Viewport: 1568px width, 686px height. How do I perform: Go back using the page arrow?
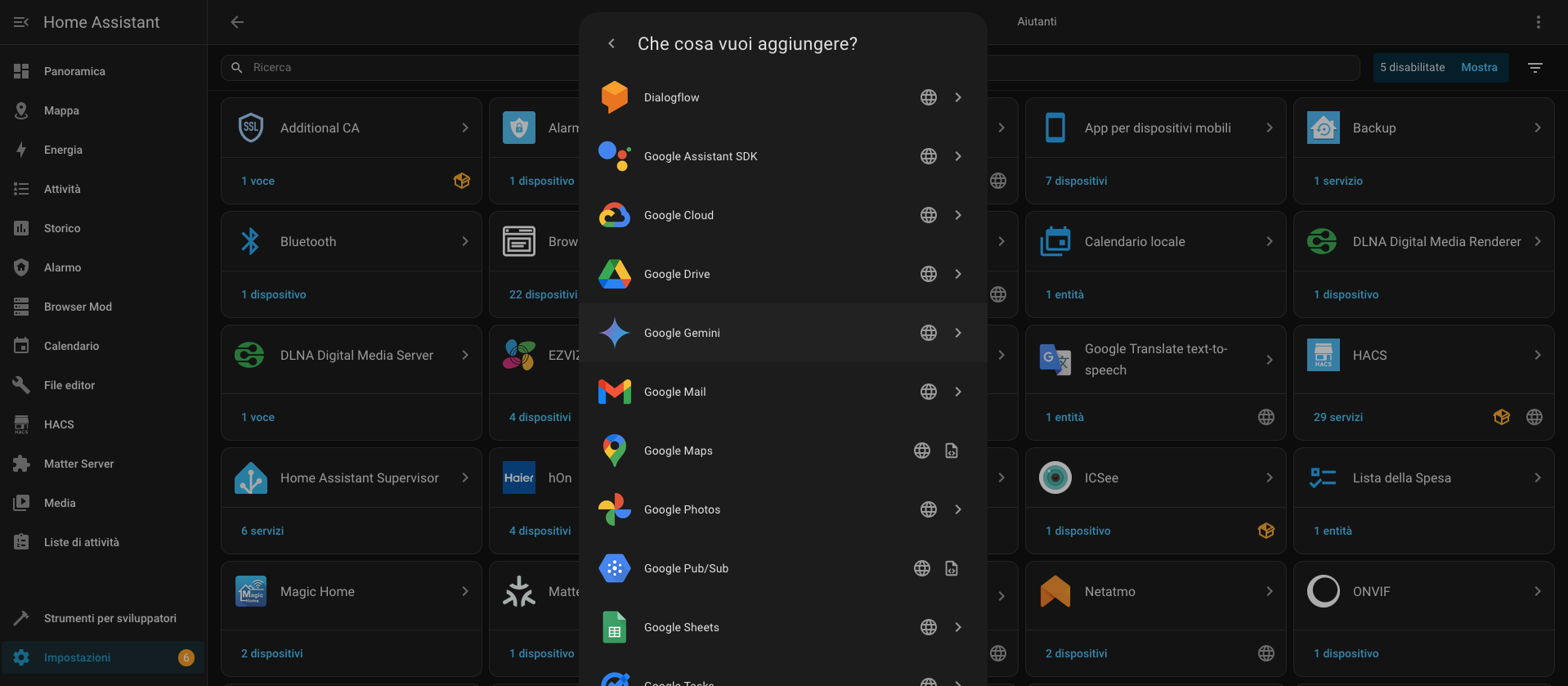pos(237,22)
